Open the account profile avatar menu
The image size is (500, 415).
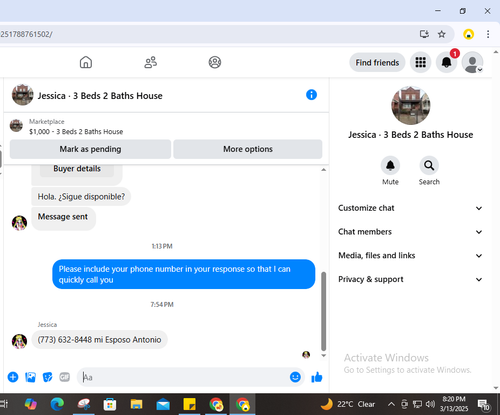coord(472,62)
